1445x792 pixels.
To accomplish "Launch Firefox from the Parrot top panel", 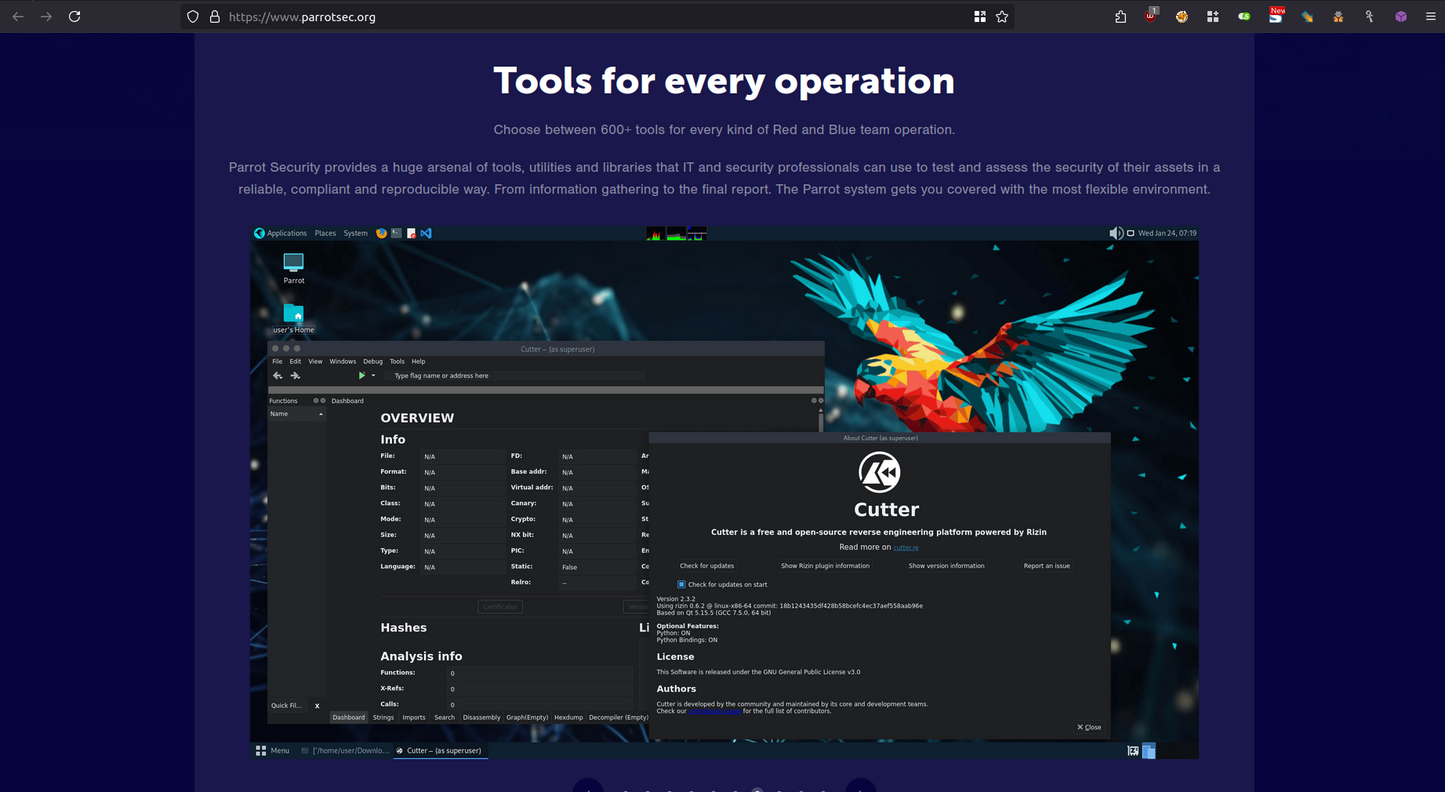I will (x=381, y=233).
